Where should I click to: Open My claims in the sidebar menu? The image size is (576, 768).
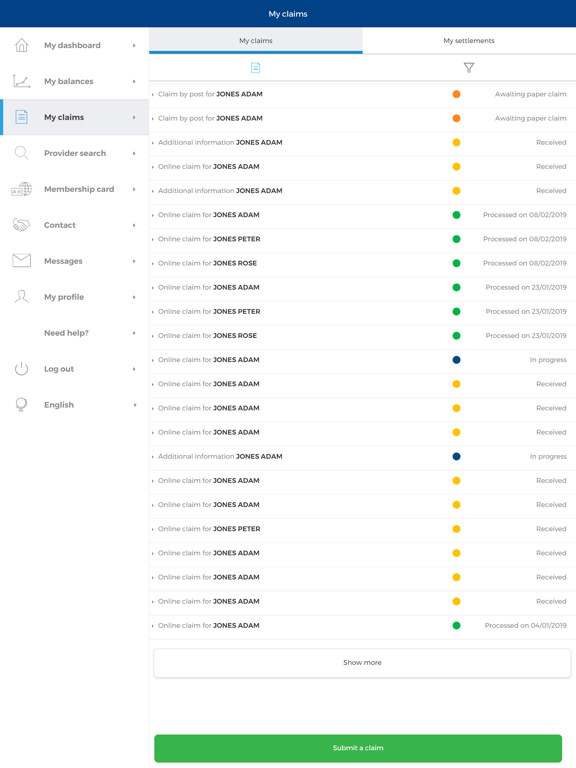[75, 117]
